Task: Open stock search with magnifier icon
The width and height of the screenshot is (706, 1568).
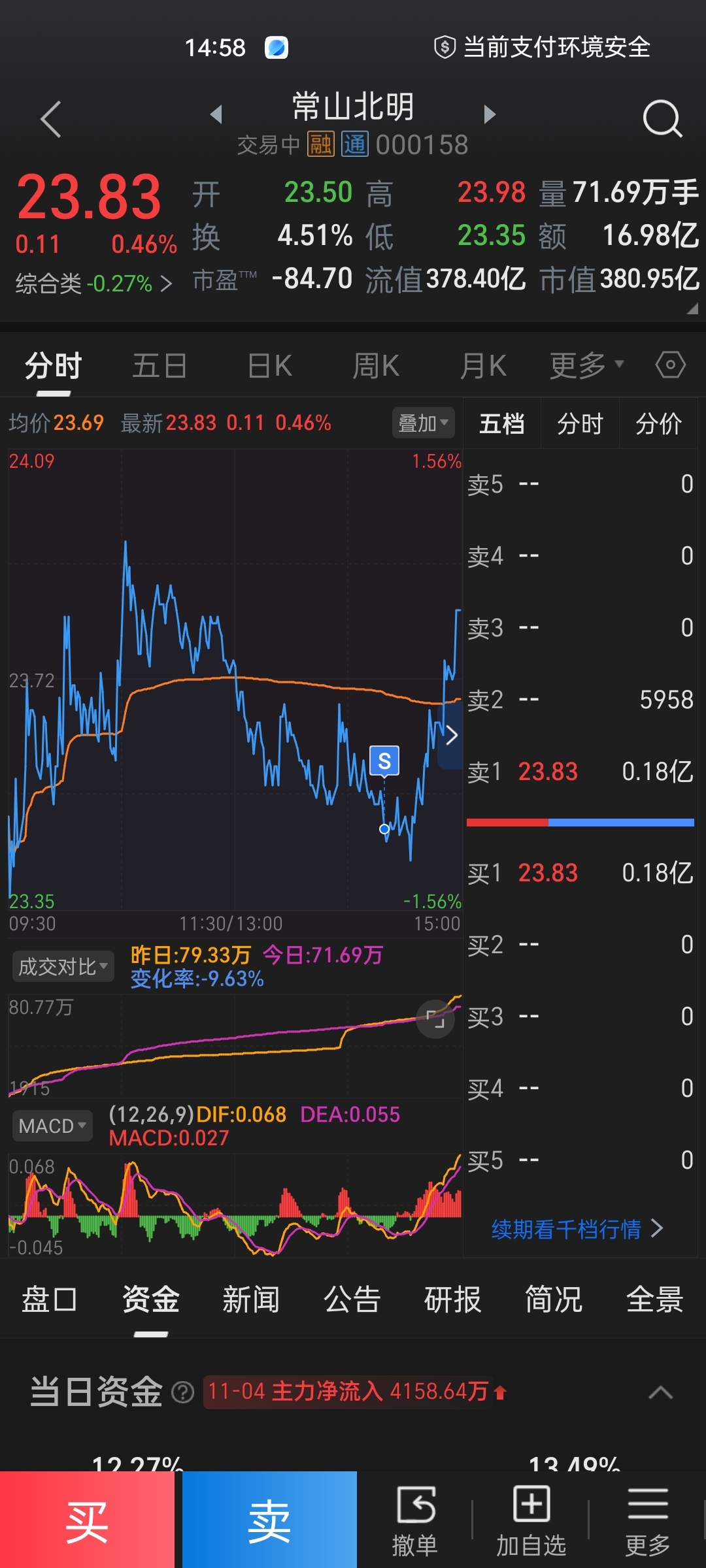Action: [662, 118]
